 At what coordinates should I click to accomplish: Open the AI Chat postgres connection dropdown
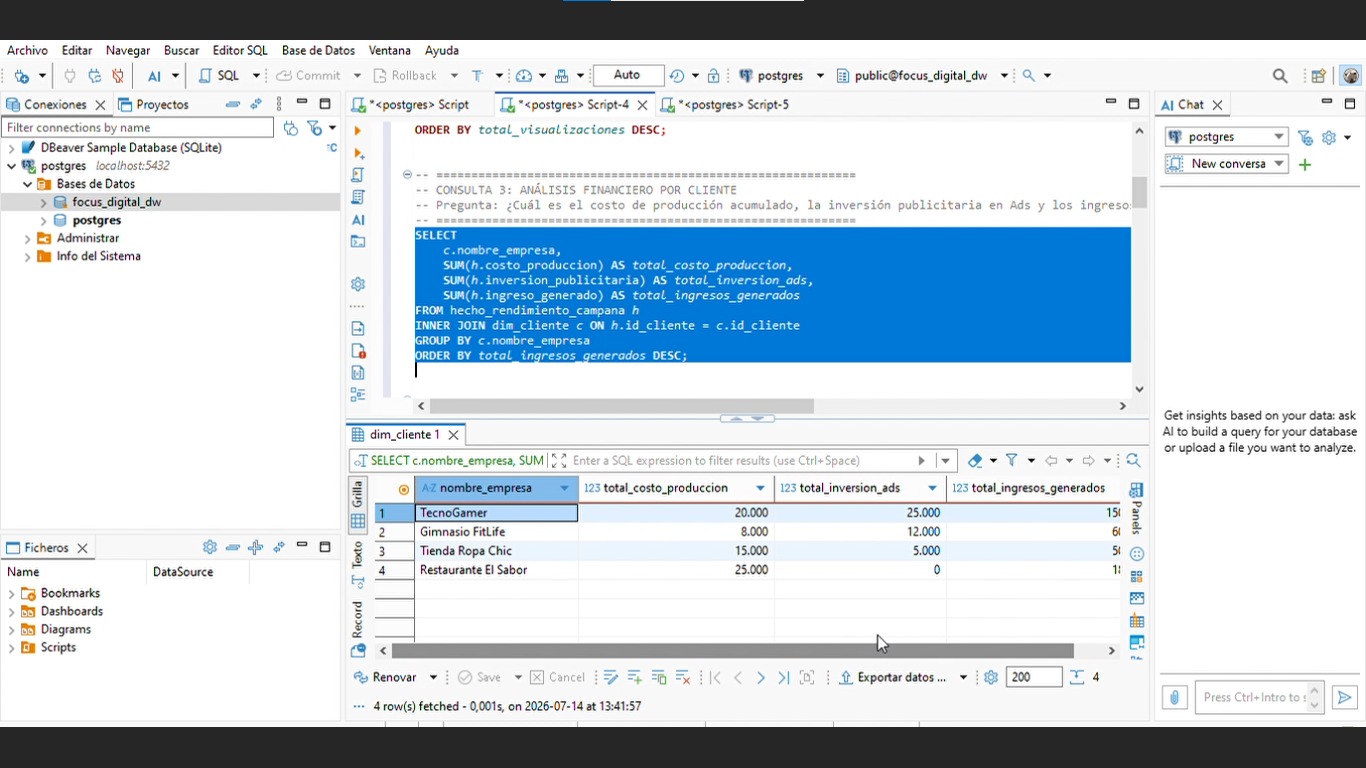click(x=1227, y=137)
